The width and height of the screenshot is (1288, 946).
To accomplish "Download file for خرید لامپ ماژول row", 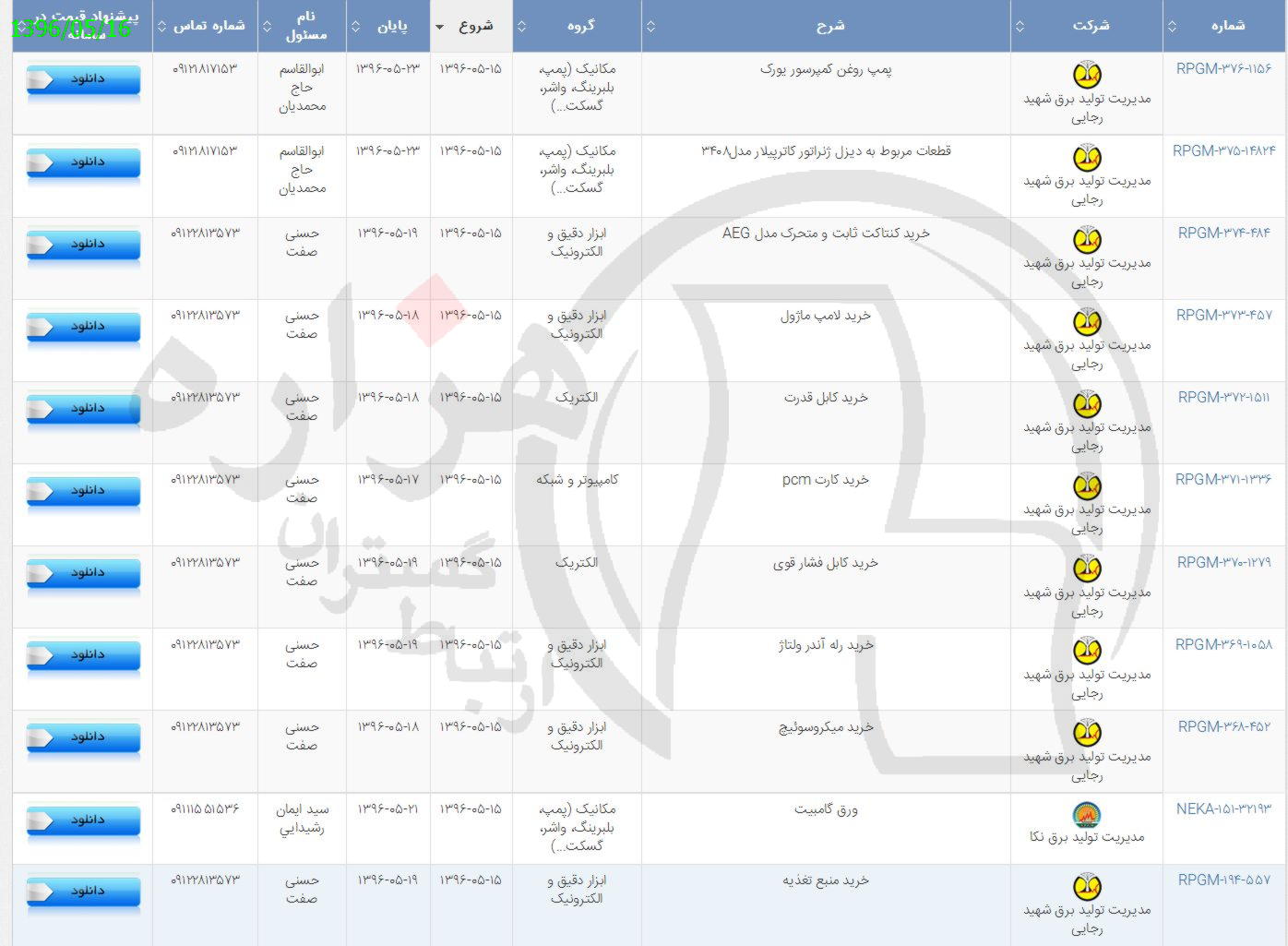I will point(83,327).
